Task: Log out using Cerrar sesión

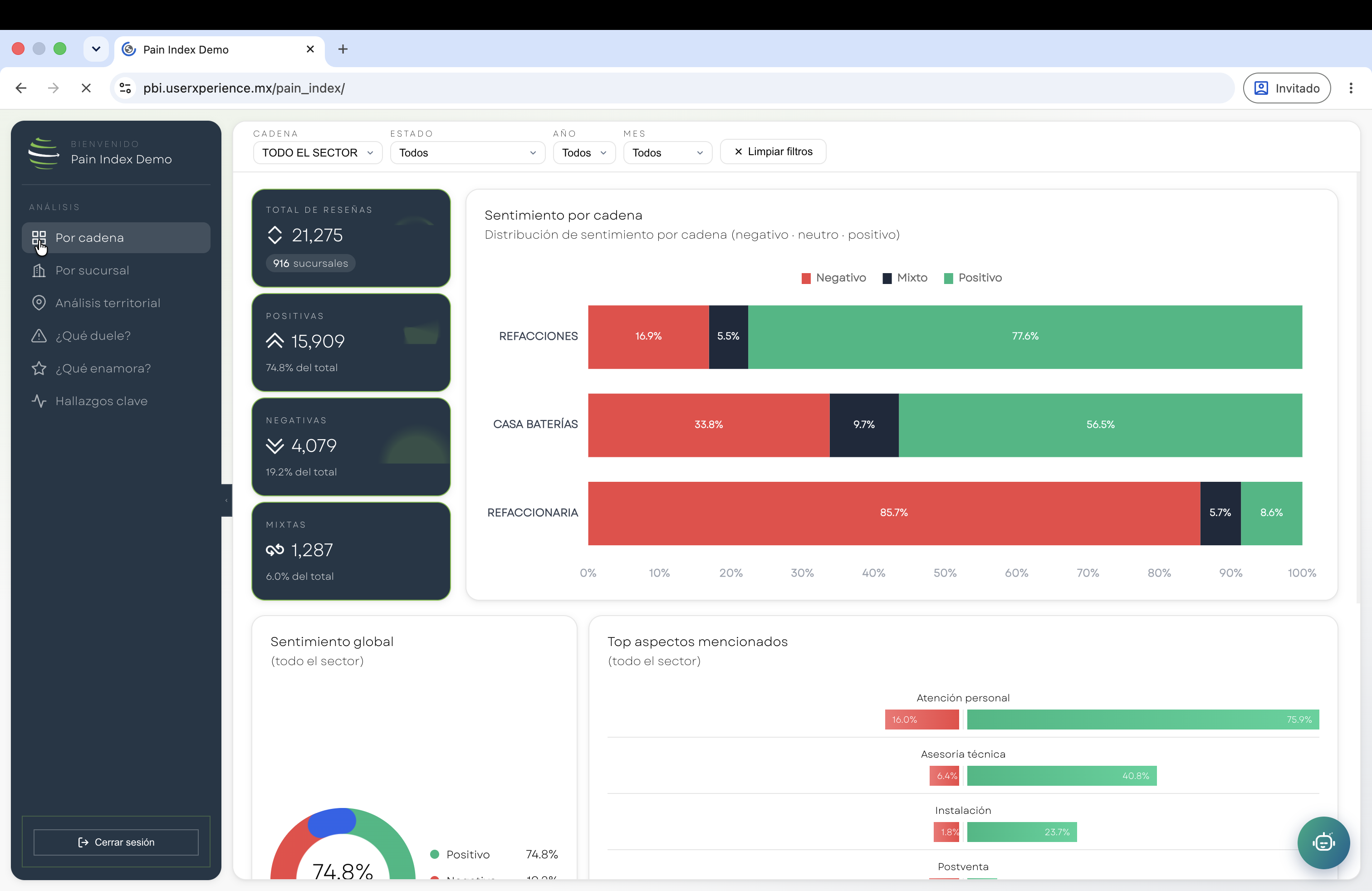Action: 116,842
